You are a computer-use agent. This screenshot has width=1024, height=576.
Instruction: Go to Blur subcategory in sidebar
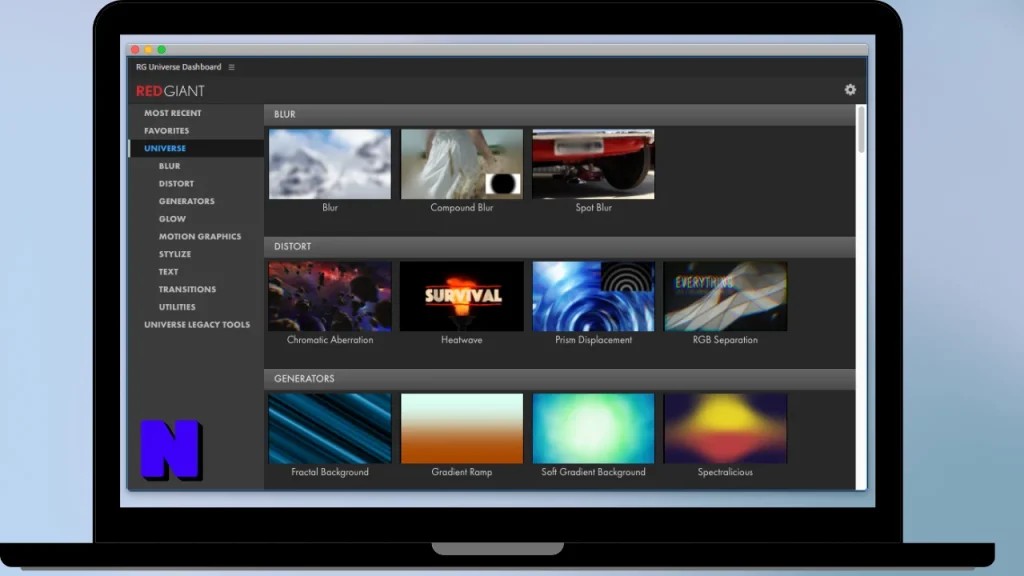169,166
